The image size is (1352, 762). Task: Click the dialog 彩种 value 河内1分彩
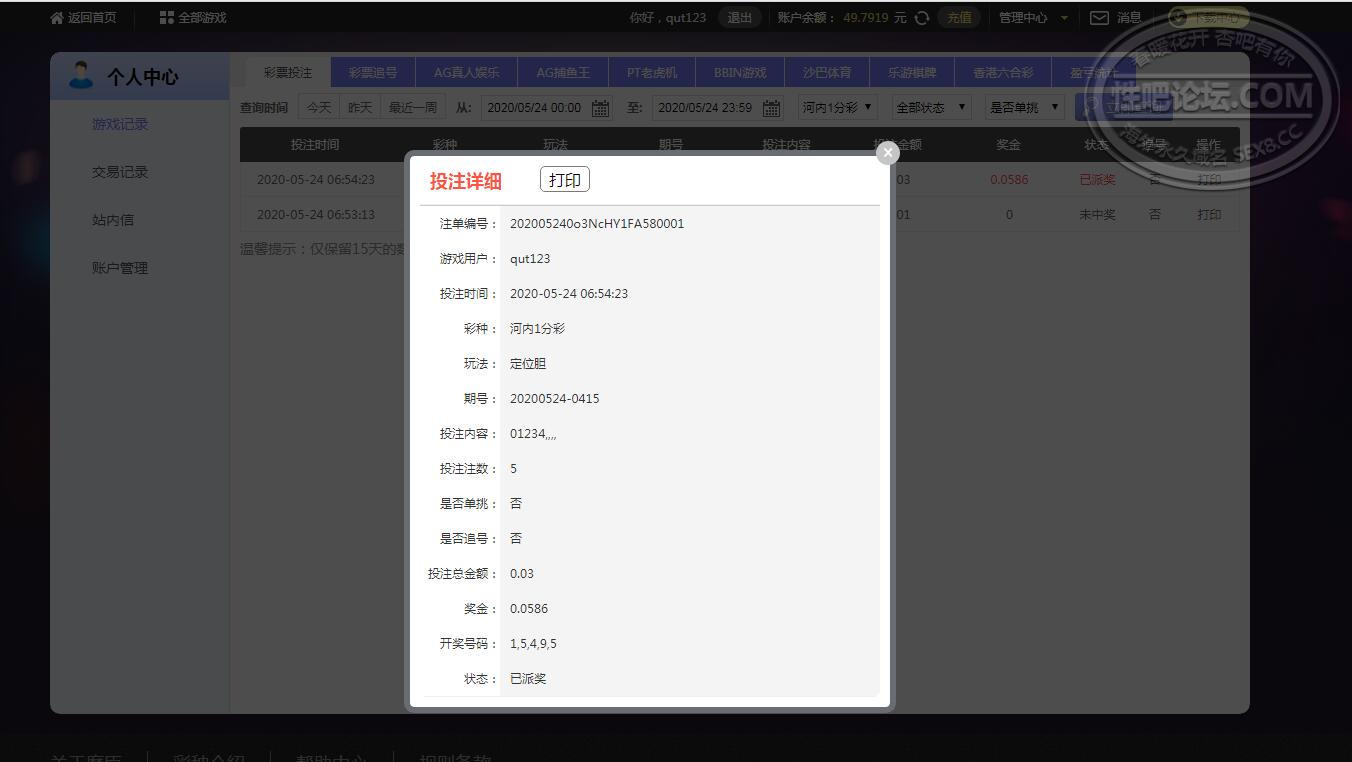click(537, 329)
